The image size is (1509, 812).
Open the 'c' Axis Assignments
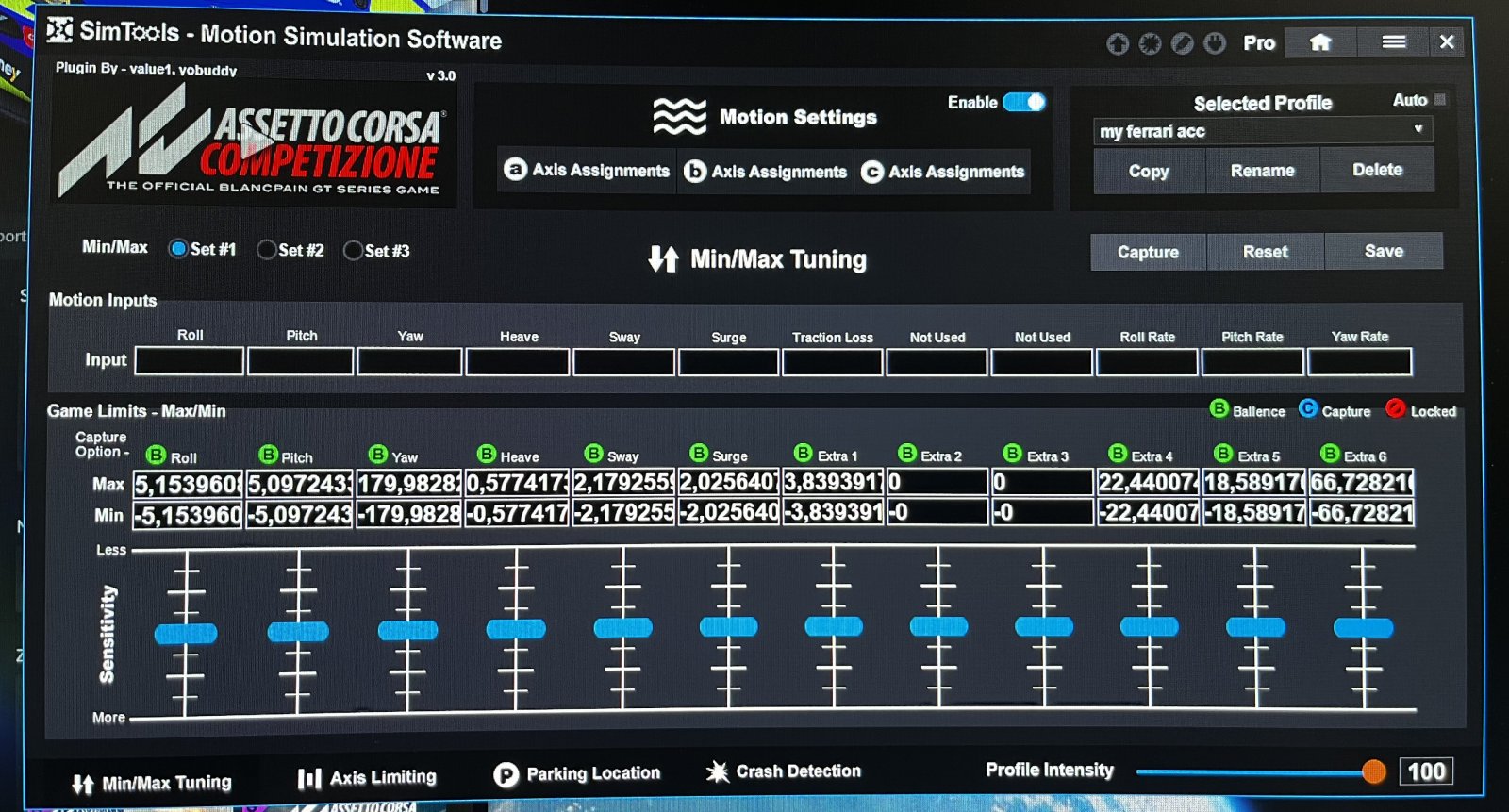click(x=942, y=172)
